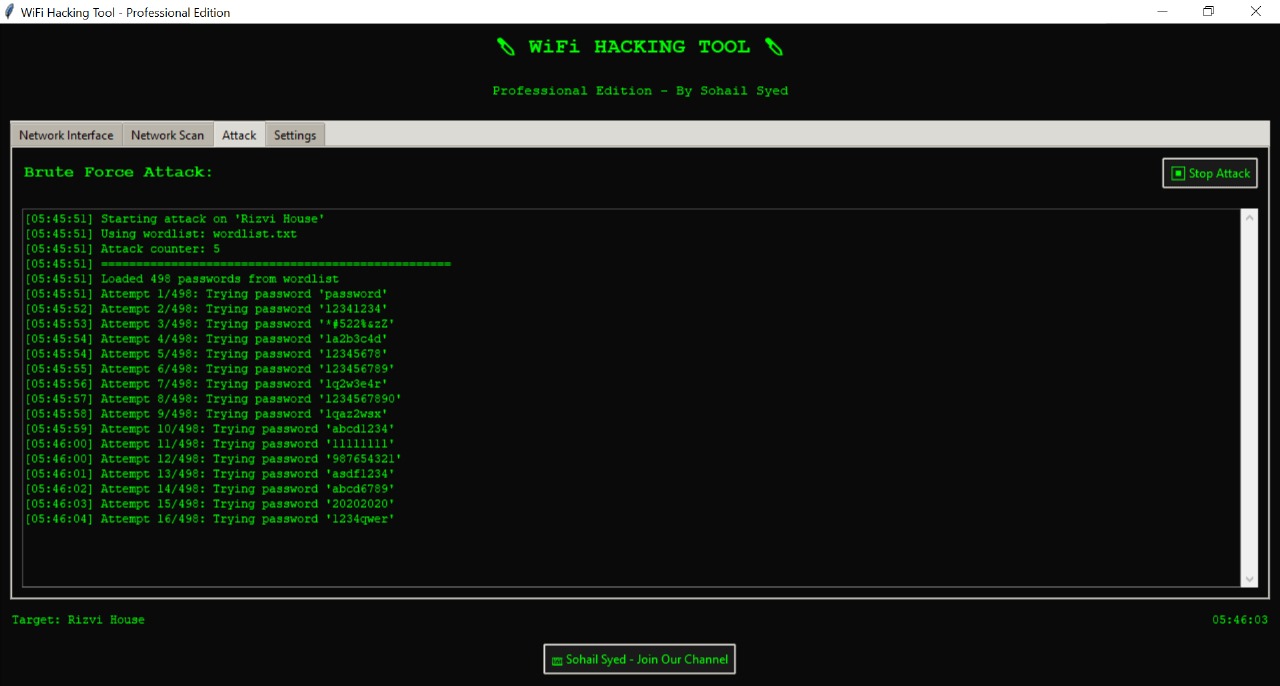Restore down the application window
Viewport: 1280px width, 686px height.
(x=1209, y=12)
